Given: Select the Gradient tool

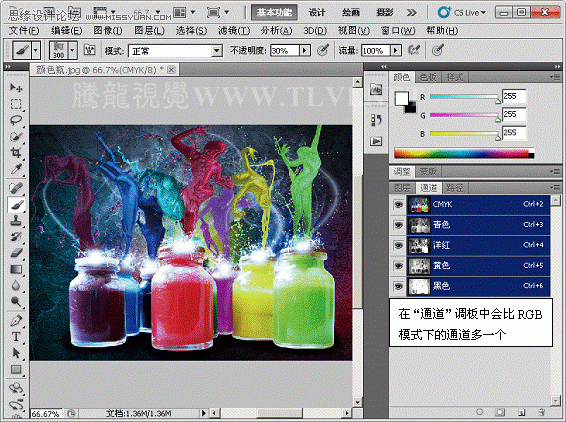Looking at the screenshot, I should pos(16,269).
